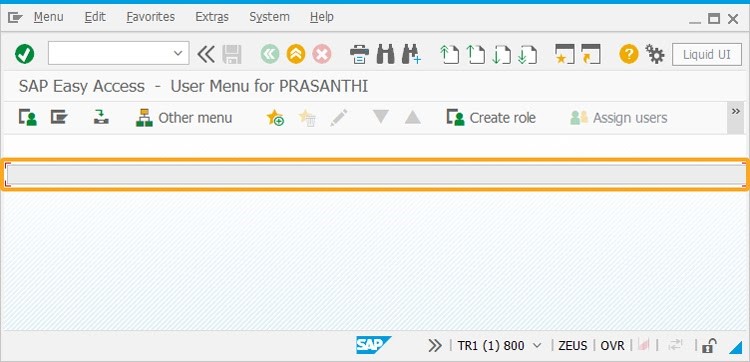This screenshot has width=750, height=362.
Task: Click the red Cancel icon
Action: tap(322, 54)
